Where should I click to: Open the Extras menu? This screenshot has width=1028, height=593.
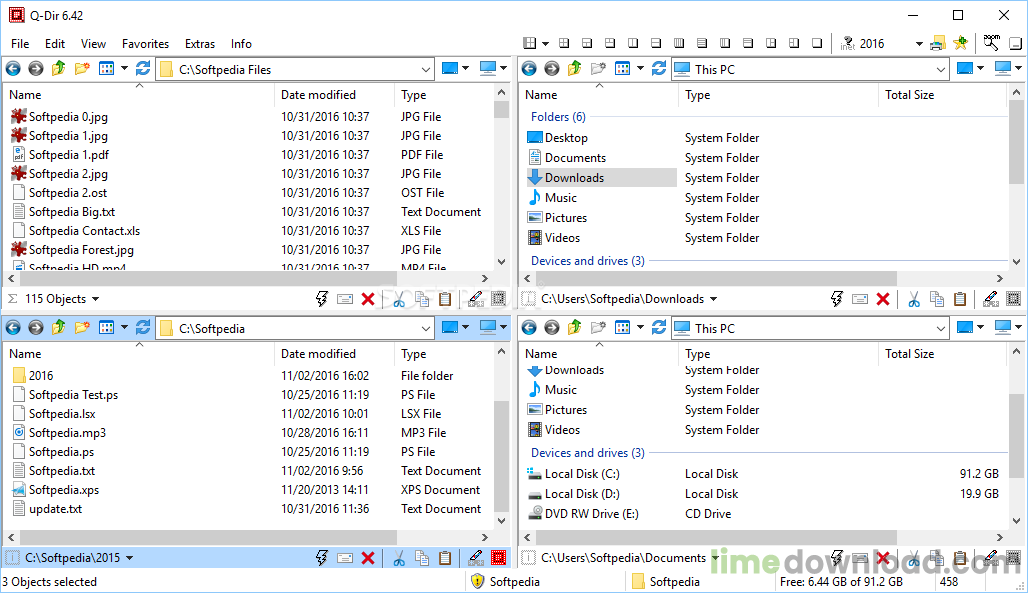200,44
